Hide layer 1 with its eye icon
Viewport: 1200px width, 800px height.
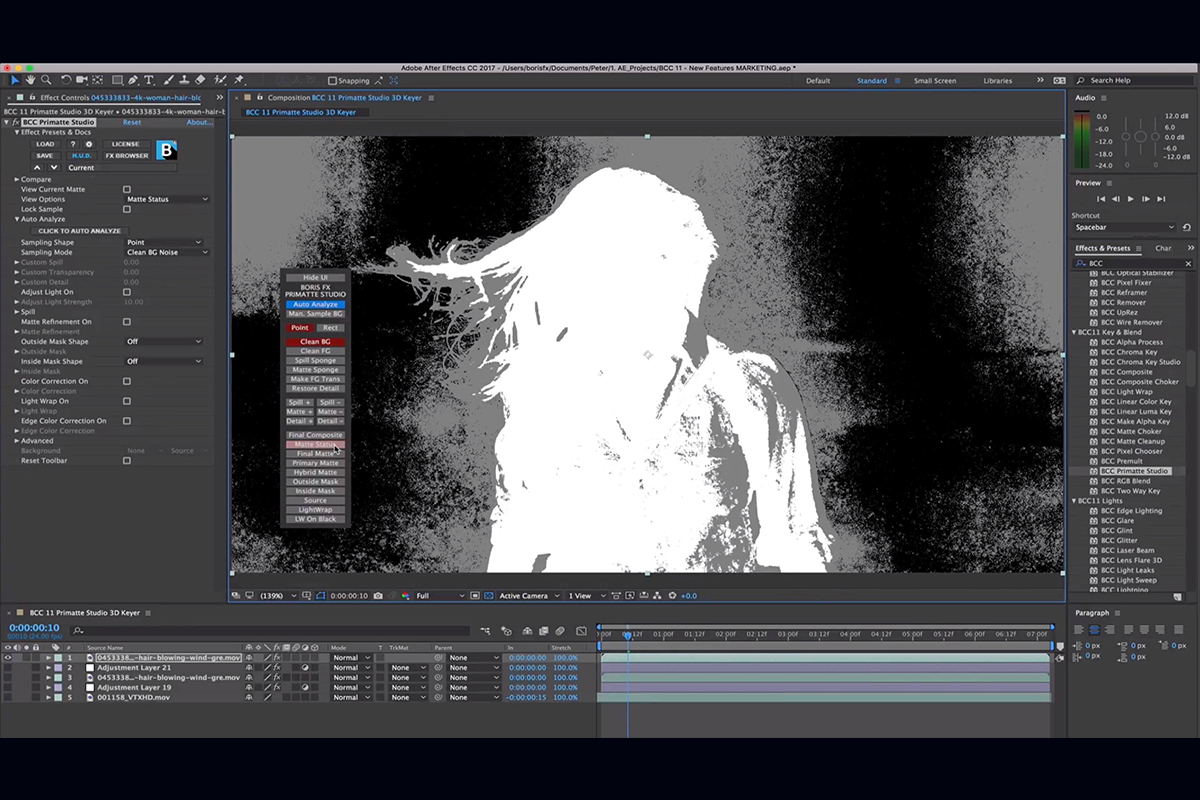point(8,657)
